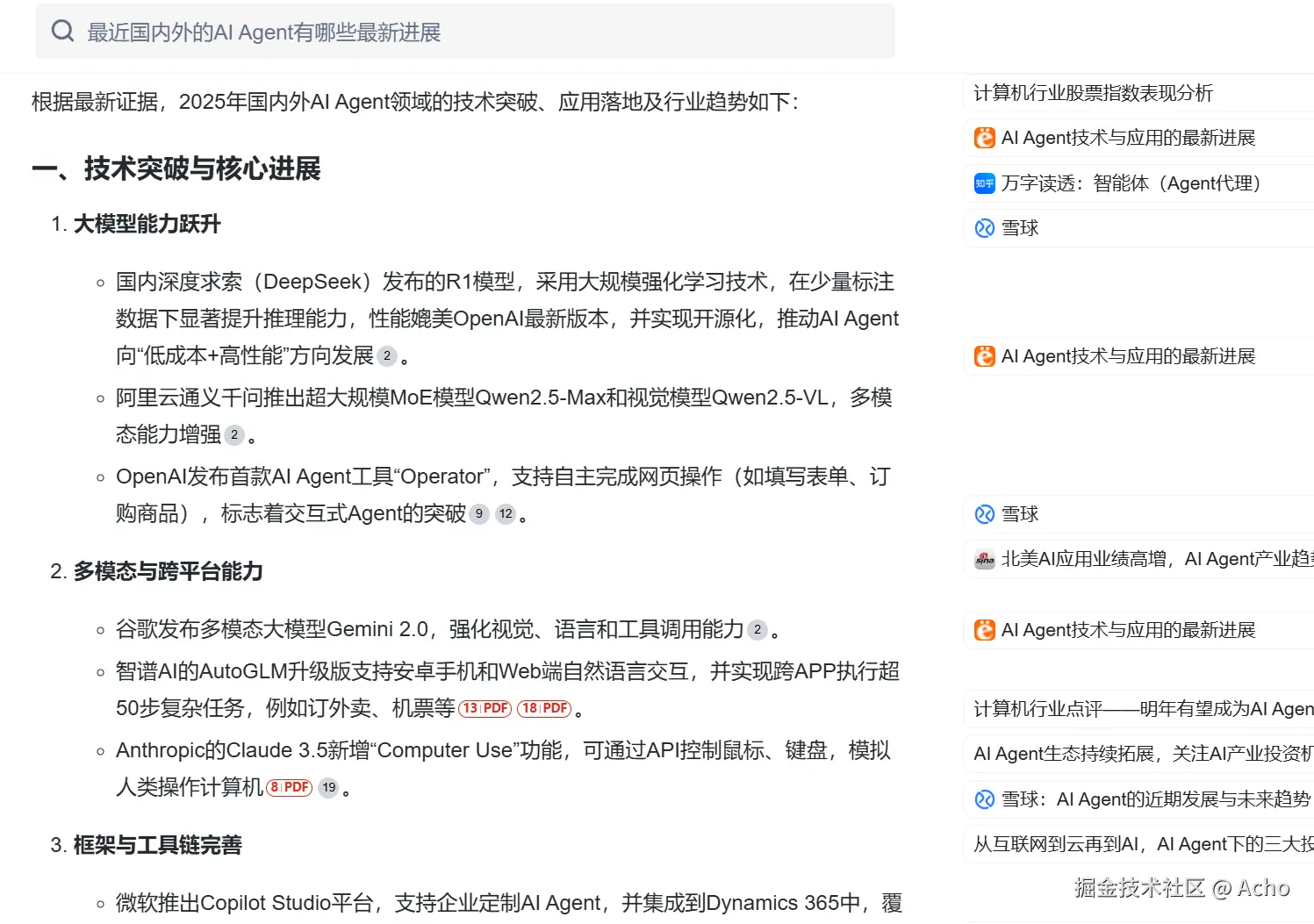Focus the search box with the AI Agent query
The image size is (1314, 924).
point(465,32)
